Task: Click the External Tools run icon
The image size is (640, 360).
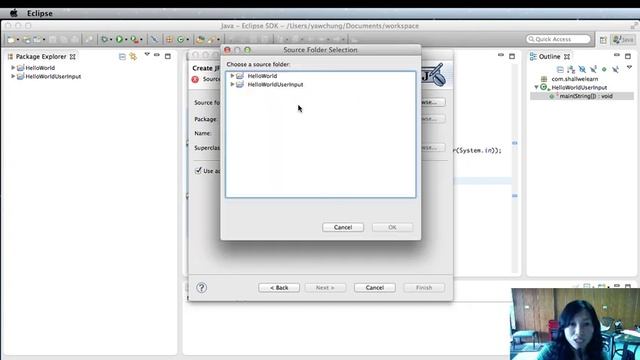Action: coord(134,40)
